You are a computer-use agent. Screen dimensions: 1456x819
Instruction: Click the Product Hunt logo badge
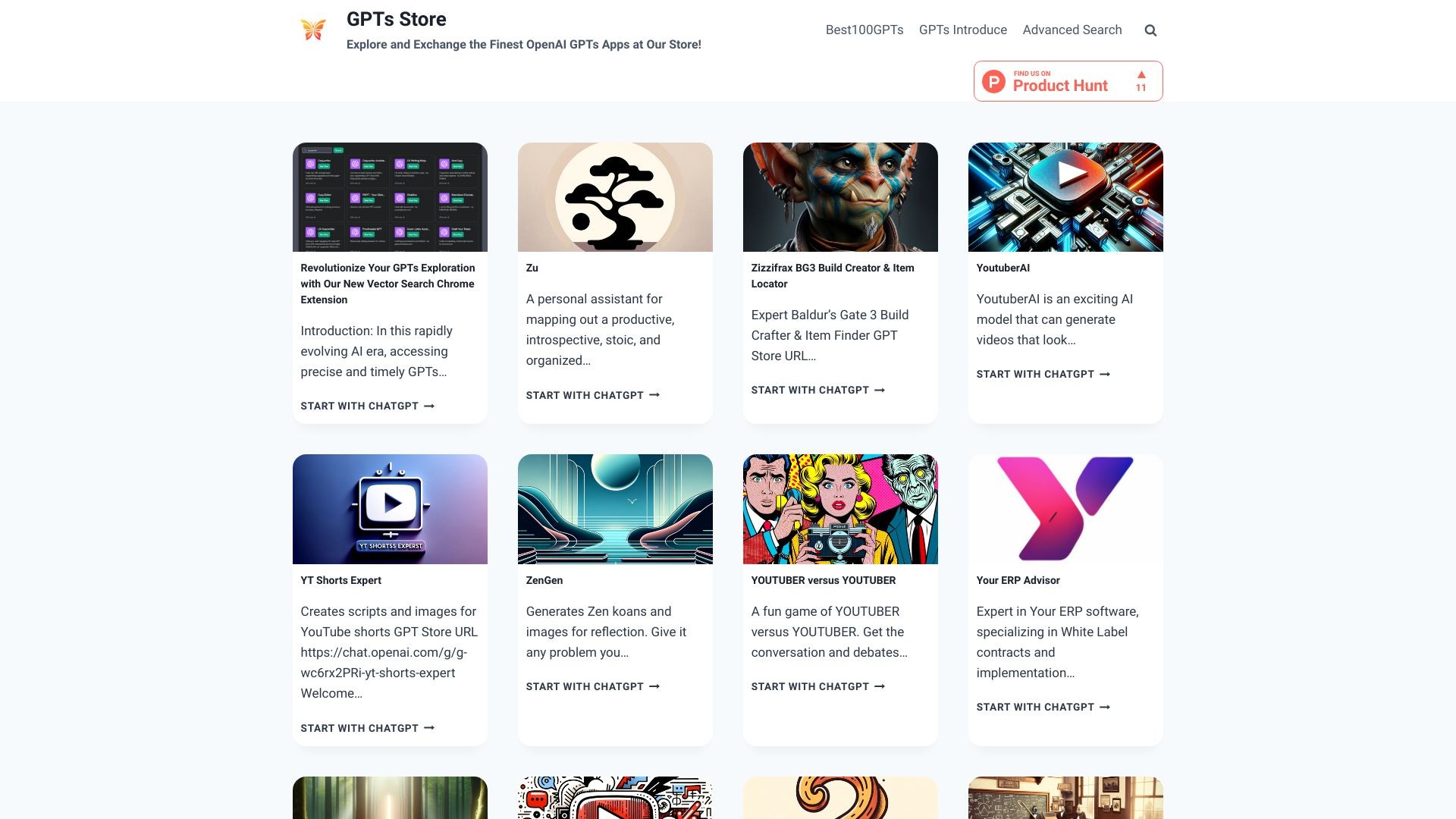point(992,80)
